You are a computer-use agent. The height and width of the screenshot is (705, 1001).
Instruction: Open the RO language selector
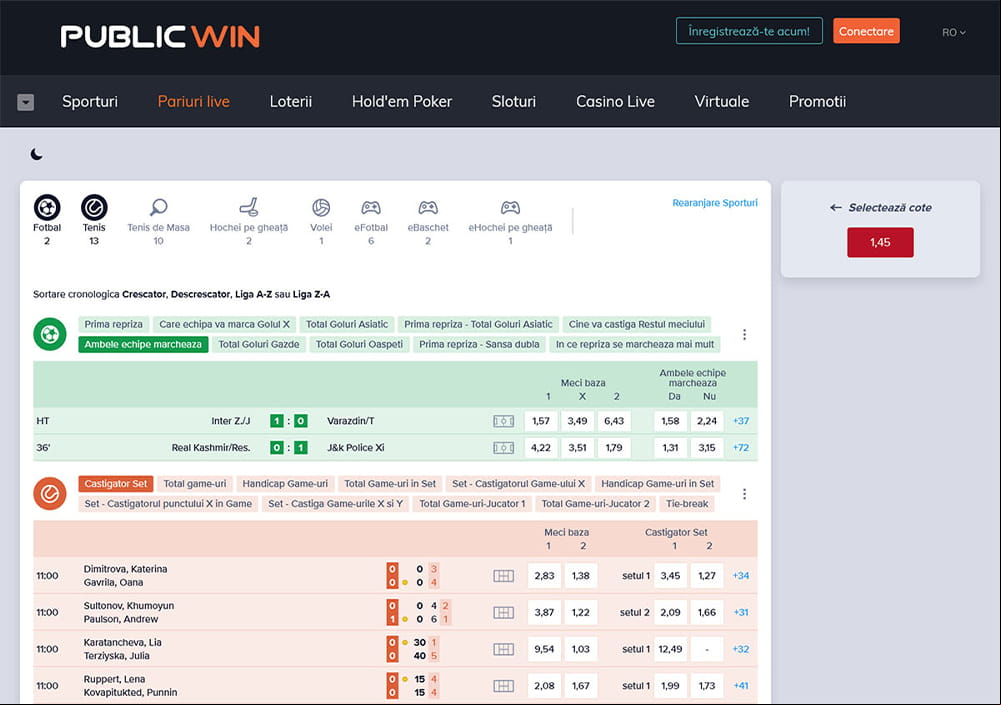point(954,33)
